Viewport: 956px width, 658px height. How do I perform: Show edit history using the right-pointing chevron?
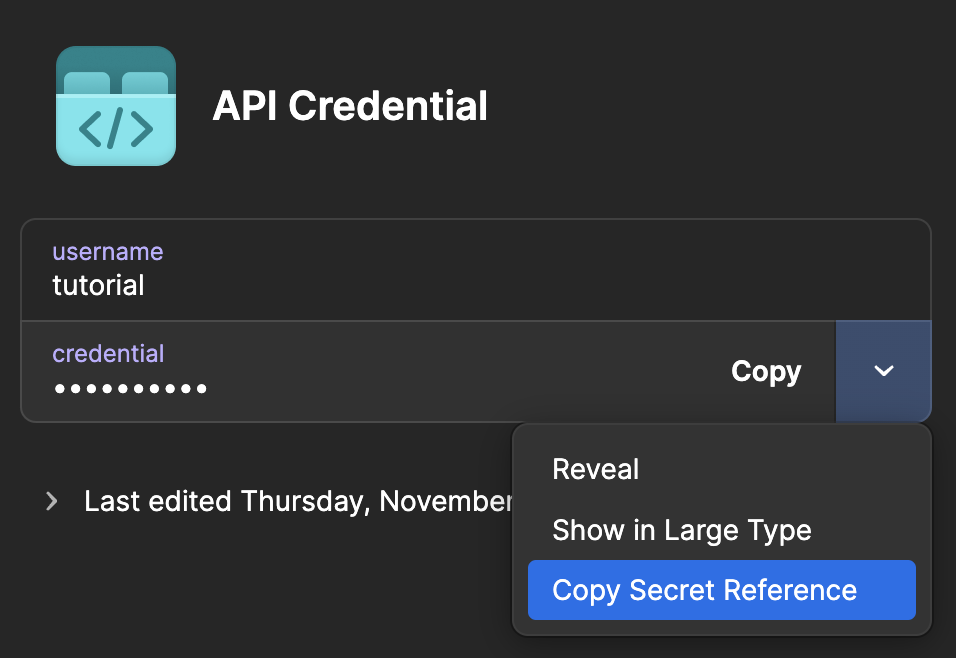pyautogui.click(x=52, y=501)
